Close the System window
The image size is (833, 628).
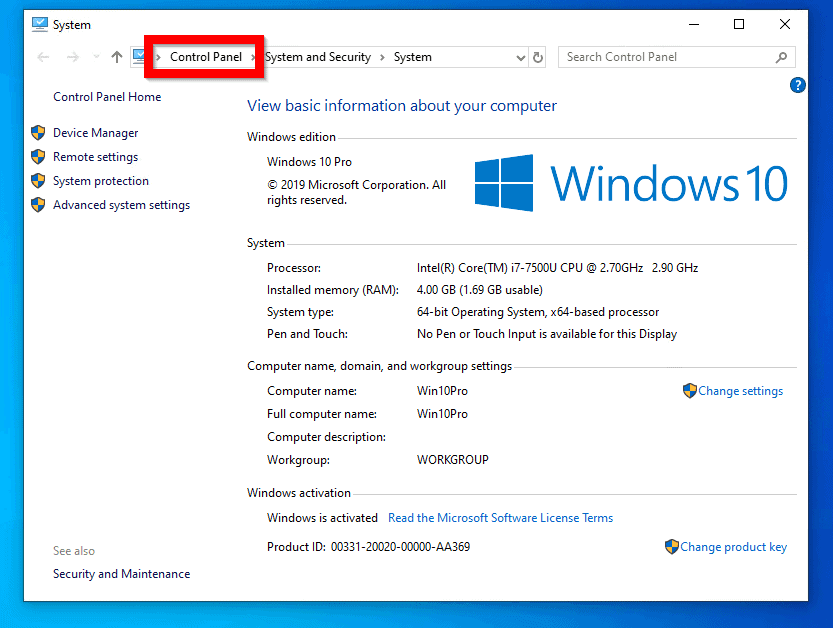tap(785, 24)
